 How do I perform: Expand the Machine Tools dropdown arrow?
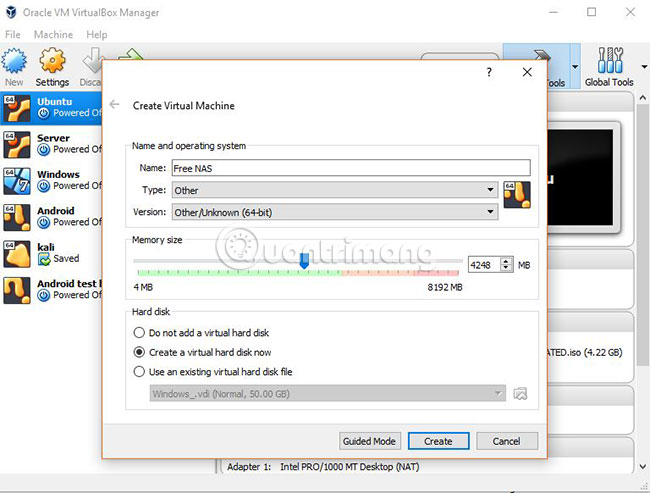[575, 66]
